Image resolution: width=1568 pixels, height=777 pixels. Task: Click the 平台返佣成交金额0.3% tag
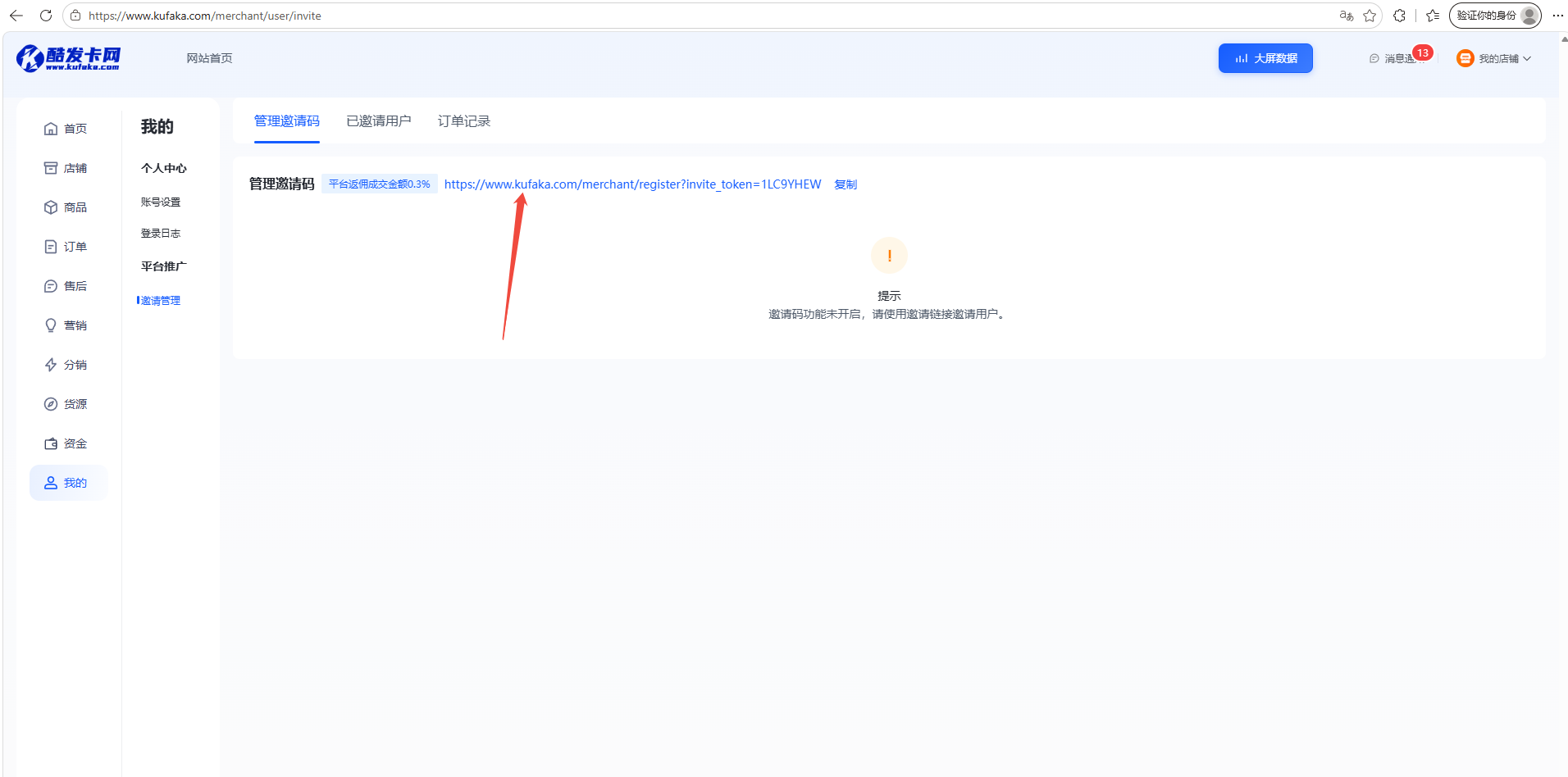(x=379, y=184)
